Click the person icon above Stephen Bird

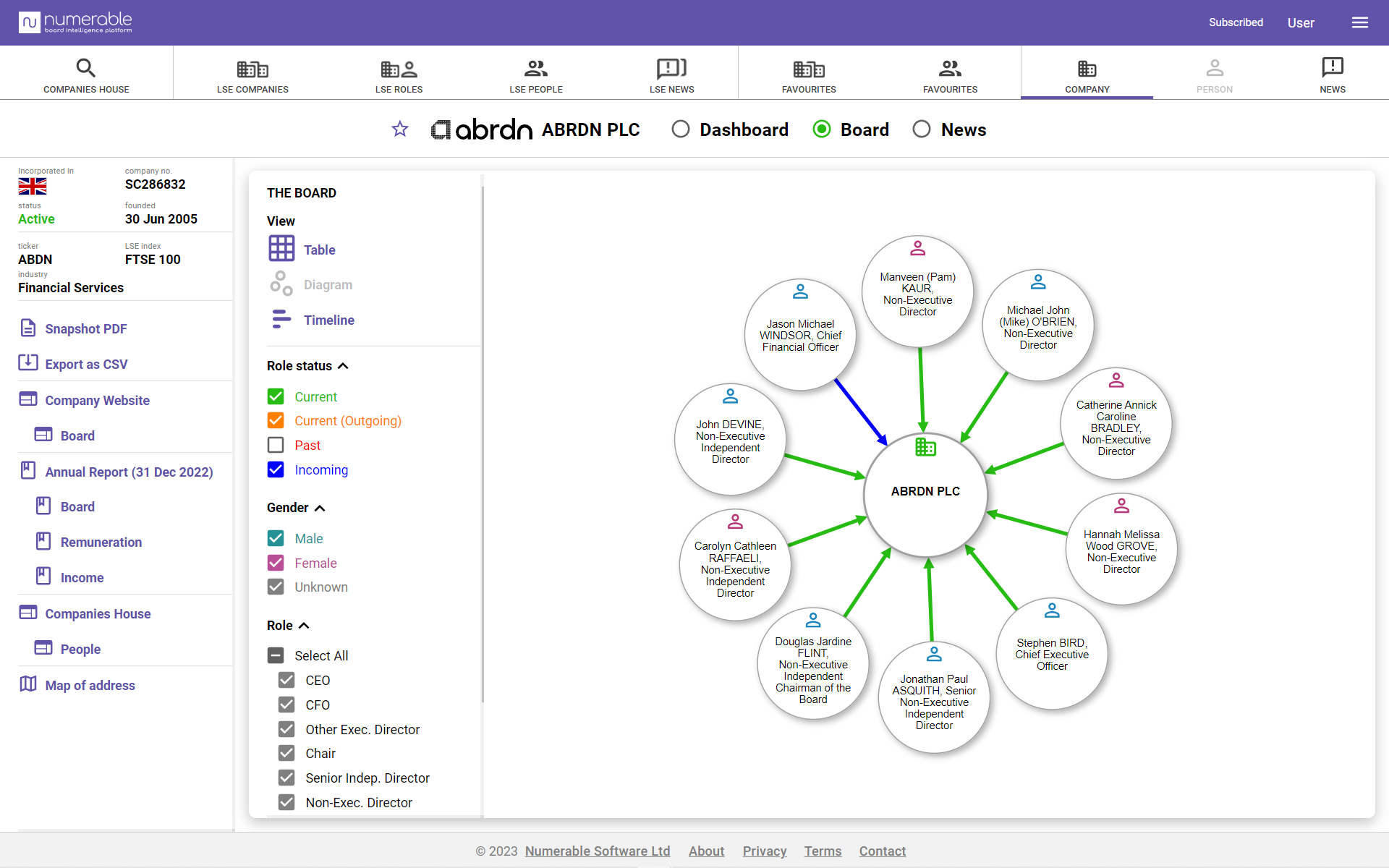pyautogui.click(x=1052, y=610)
